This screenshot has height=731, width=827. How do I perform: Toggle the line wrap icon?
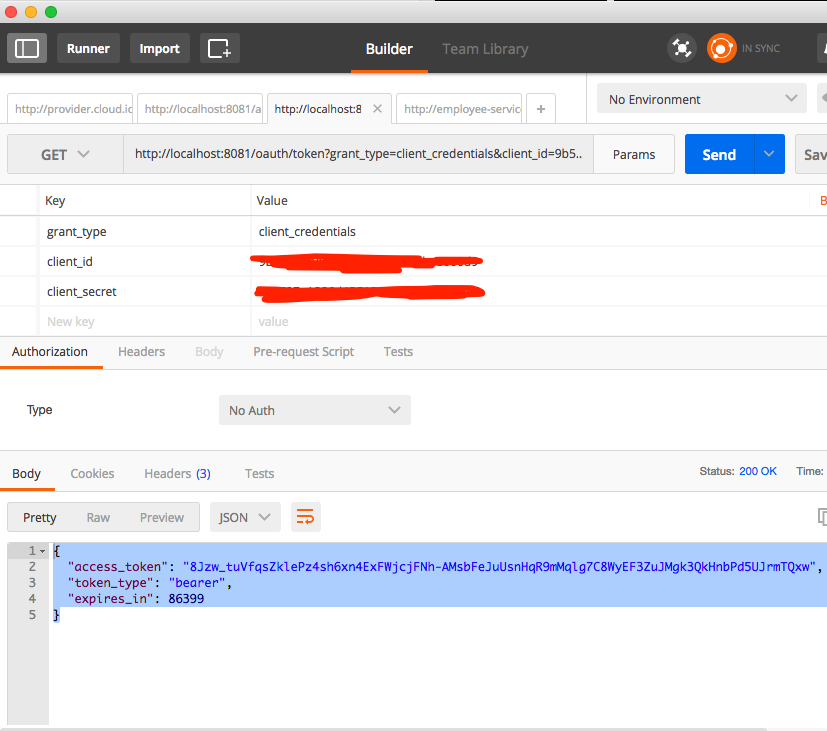[305, 517]
